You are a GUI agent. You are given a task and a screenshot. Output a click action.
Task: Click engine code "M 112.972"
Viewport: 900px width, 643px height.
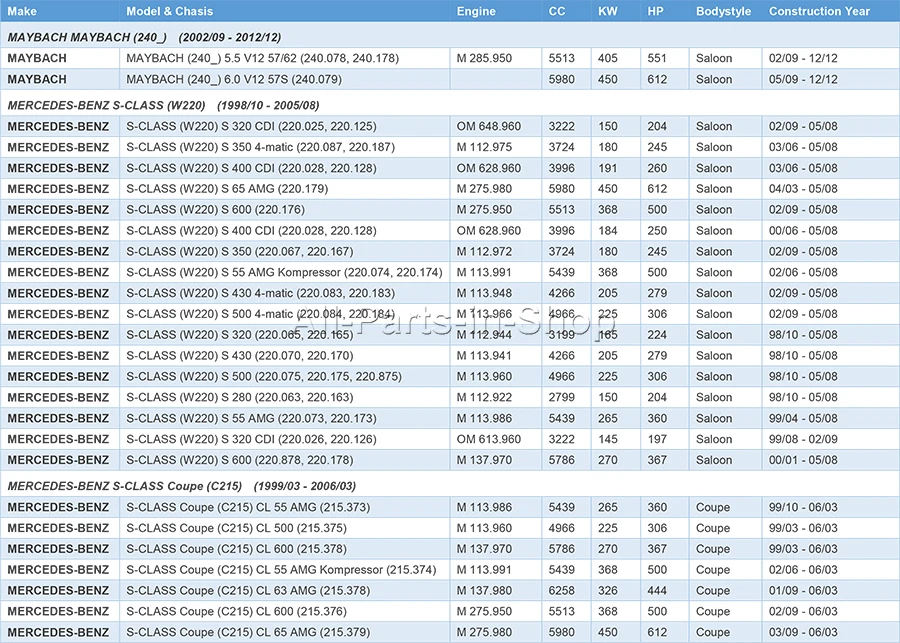pyautogui.click(x=484, y=251)
